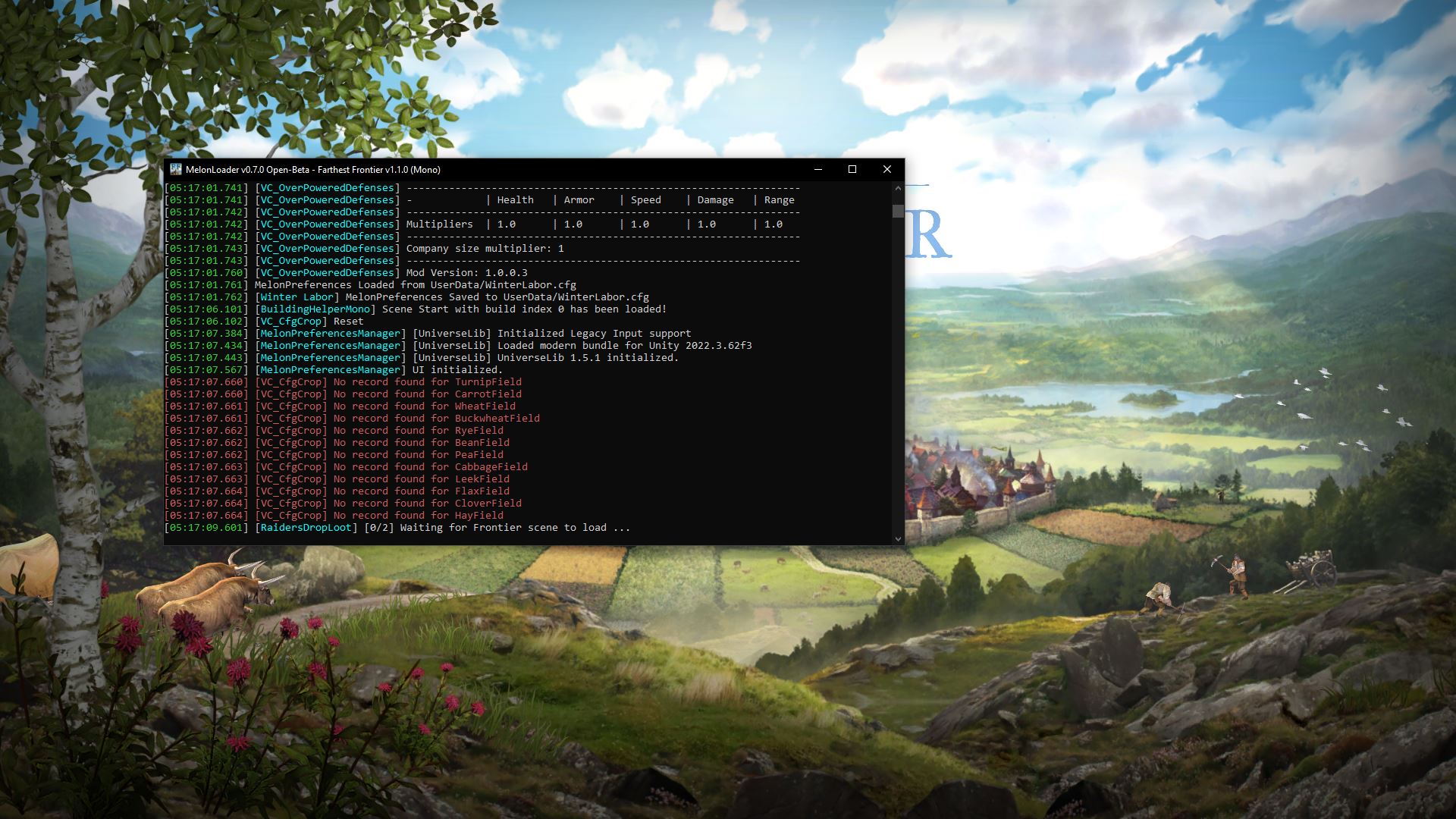This screenshot has height=819, width=1456.
Task: Click the timestamp '05:17:07.384'
Action: tap(206, 334)
